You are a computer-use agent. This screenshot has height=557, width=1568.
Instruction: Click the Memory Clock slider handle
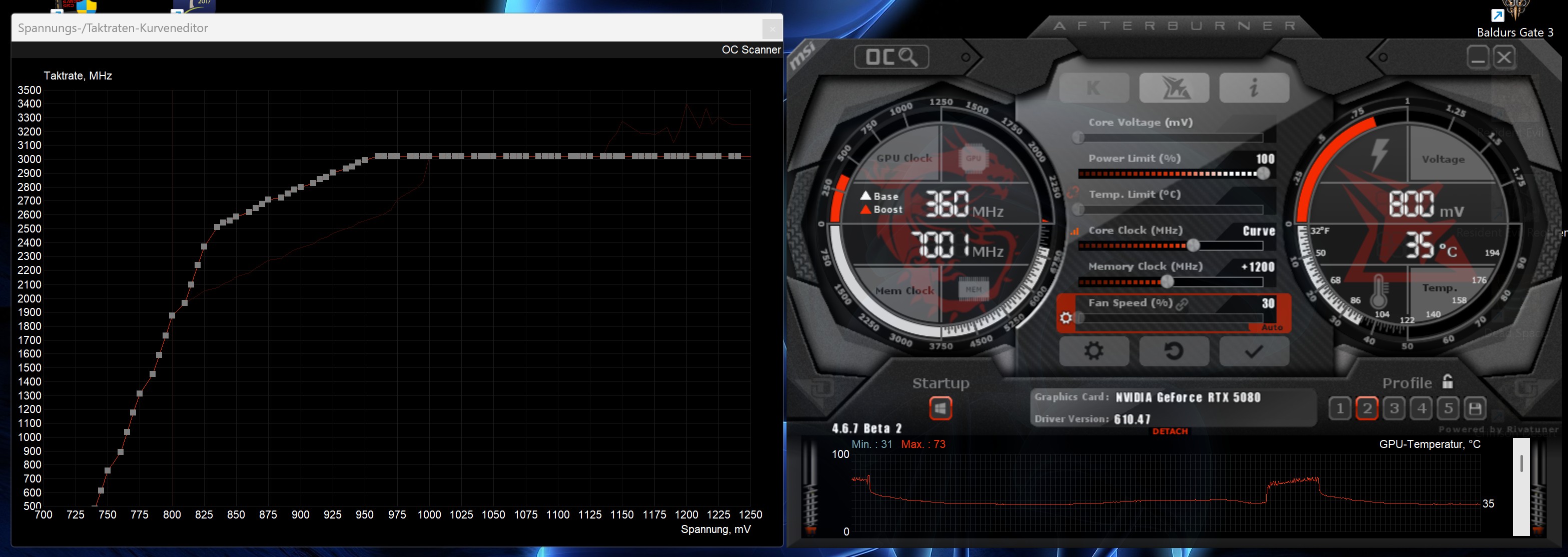pyautogui.click(x=1167, y=281)
